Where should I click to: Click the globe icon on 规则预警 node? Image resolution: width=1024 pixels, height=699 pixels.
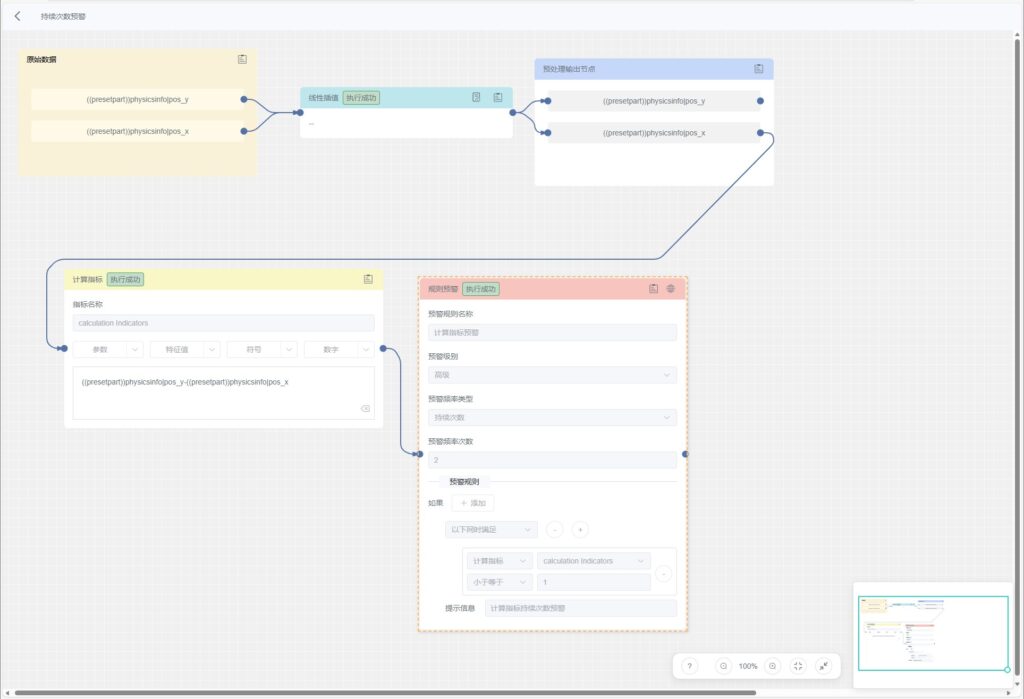coord(671,288)
